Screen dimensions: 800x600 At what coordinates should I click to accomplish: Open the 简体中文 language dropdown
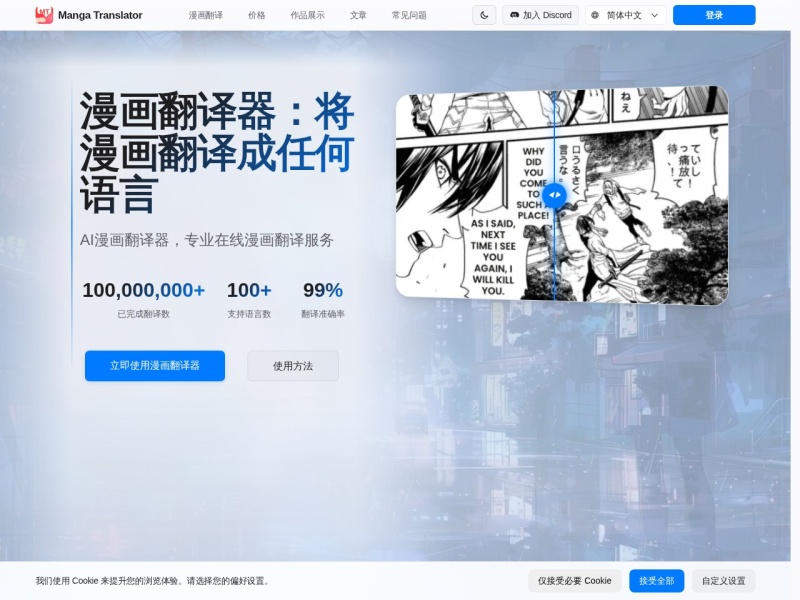(x=626, y=15)
